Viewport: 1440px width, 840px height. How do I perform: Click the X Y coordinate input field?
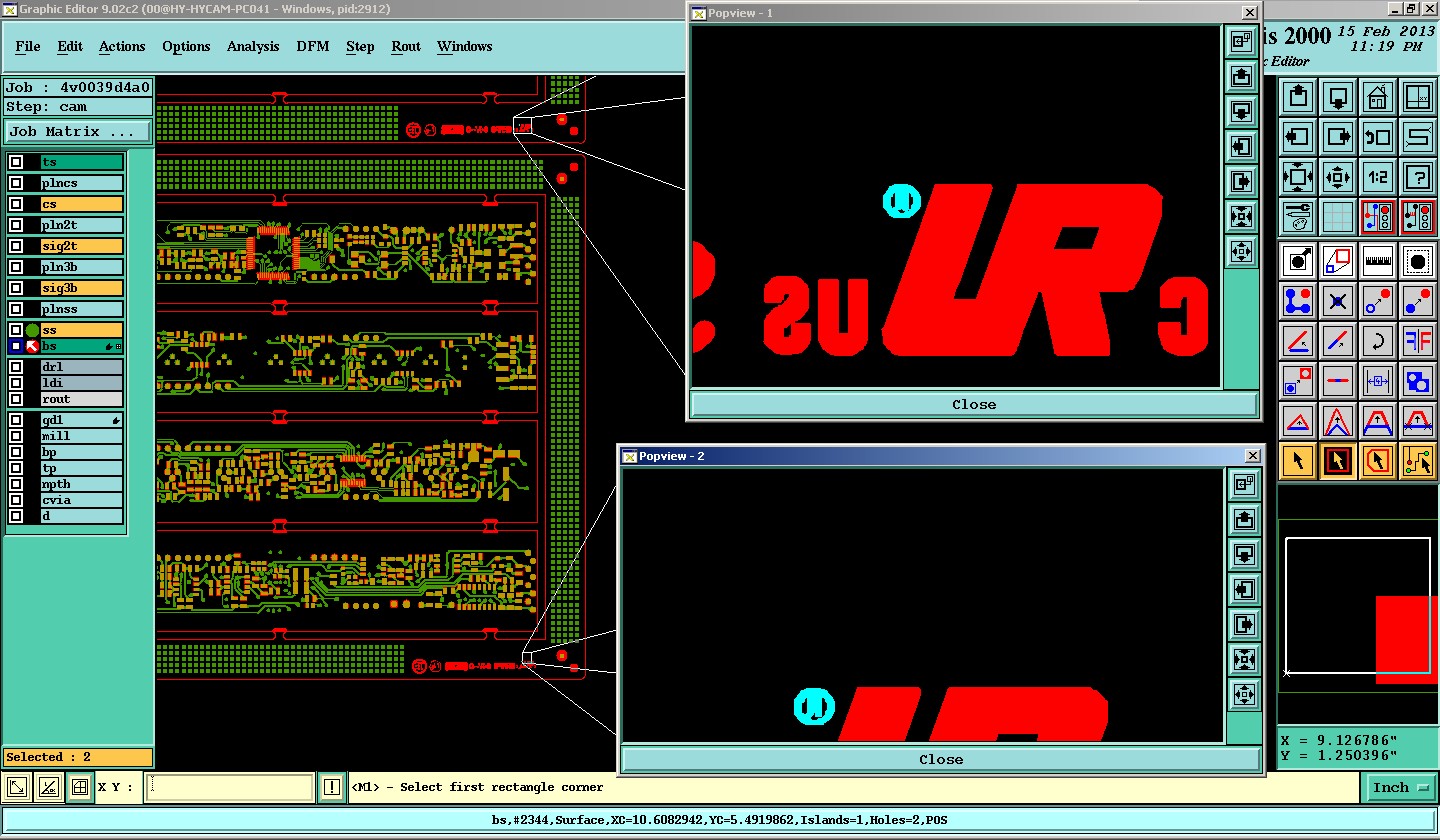(230, 788)
